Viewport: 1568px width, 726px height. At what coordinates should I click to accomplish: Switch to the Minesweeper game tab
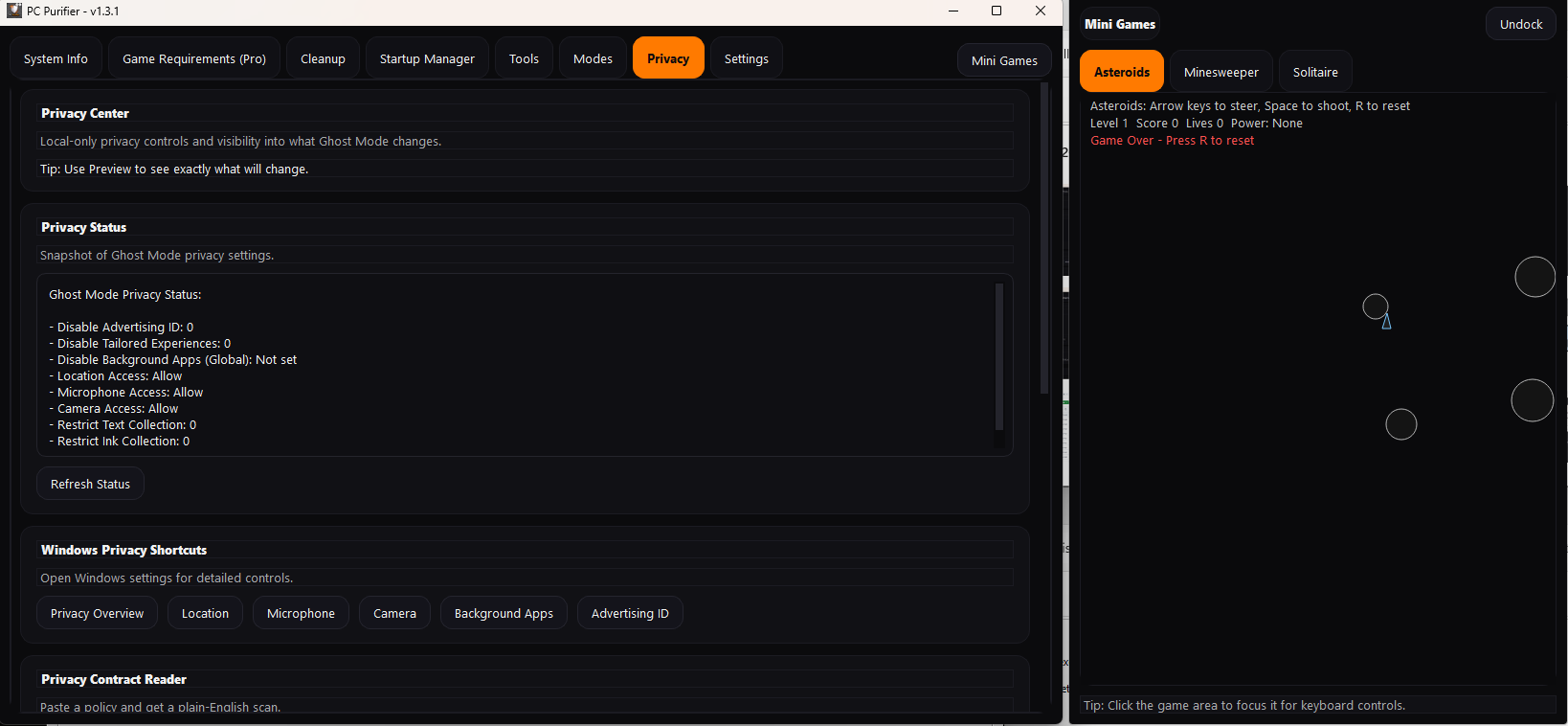(1221, 72)
